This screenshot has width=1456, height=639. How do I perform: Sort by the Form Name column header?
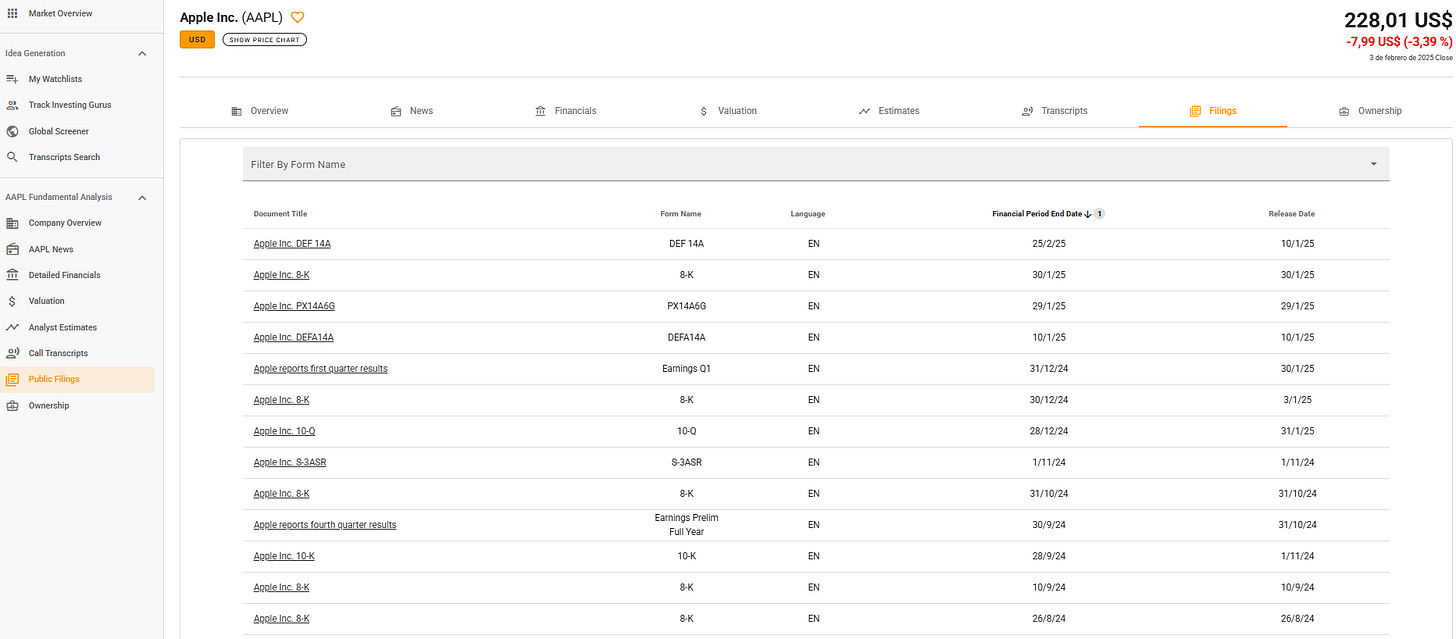681,214
